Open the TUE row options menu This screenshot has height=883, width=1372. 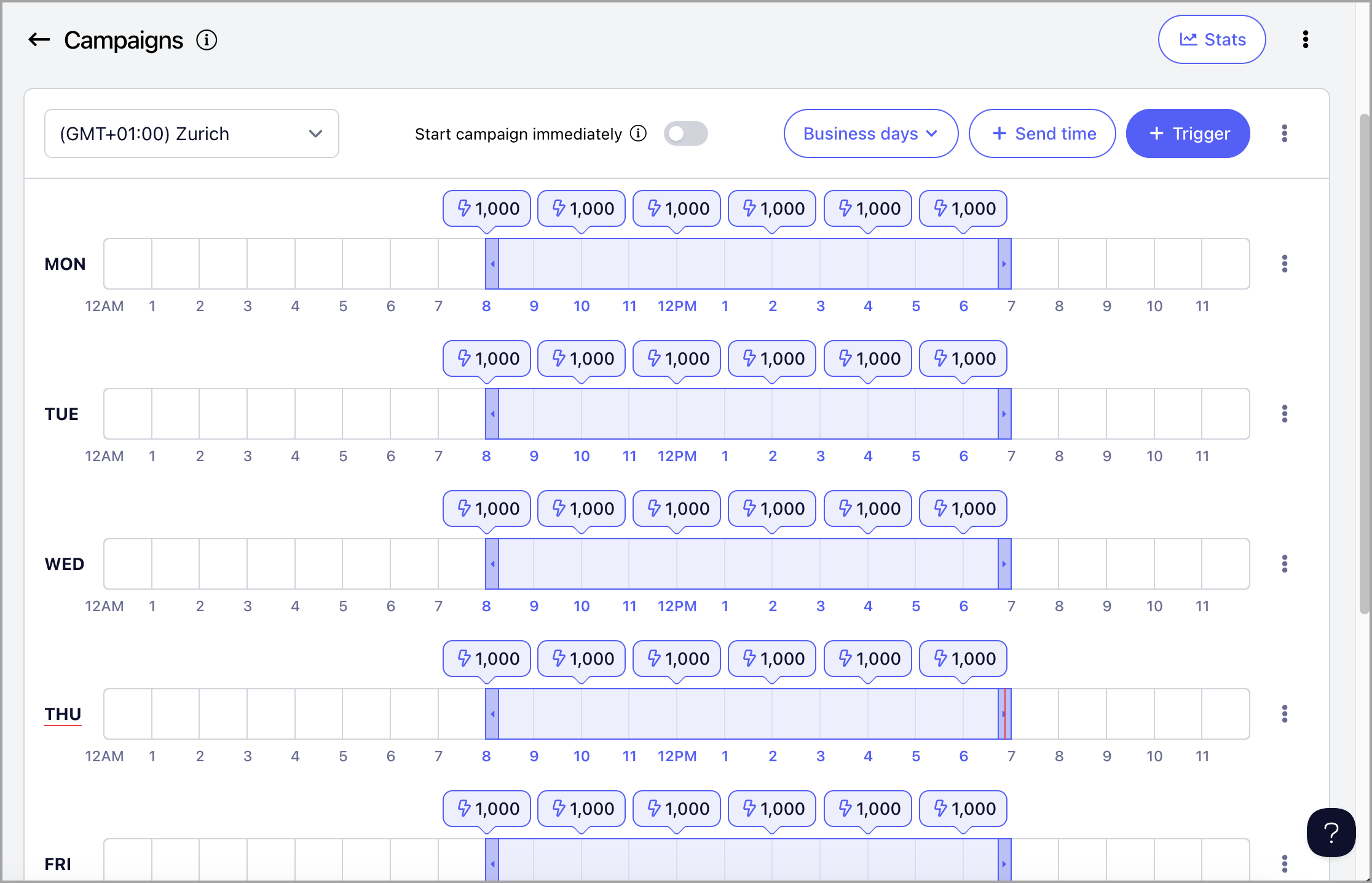(1285, 414)
